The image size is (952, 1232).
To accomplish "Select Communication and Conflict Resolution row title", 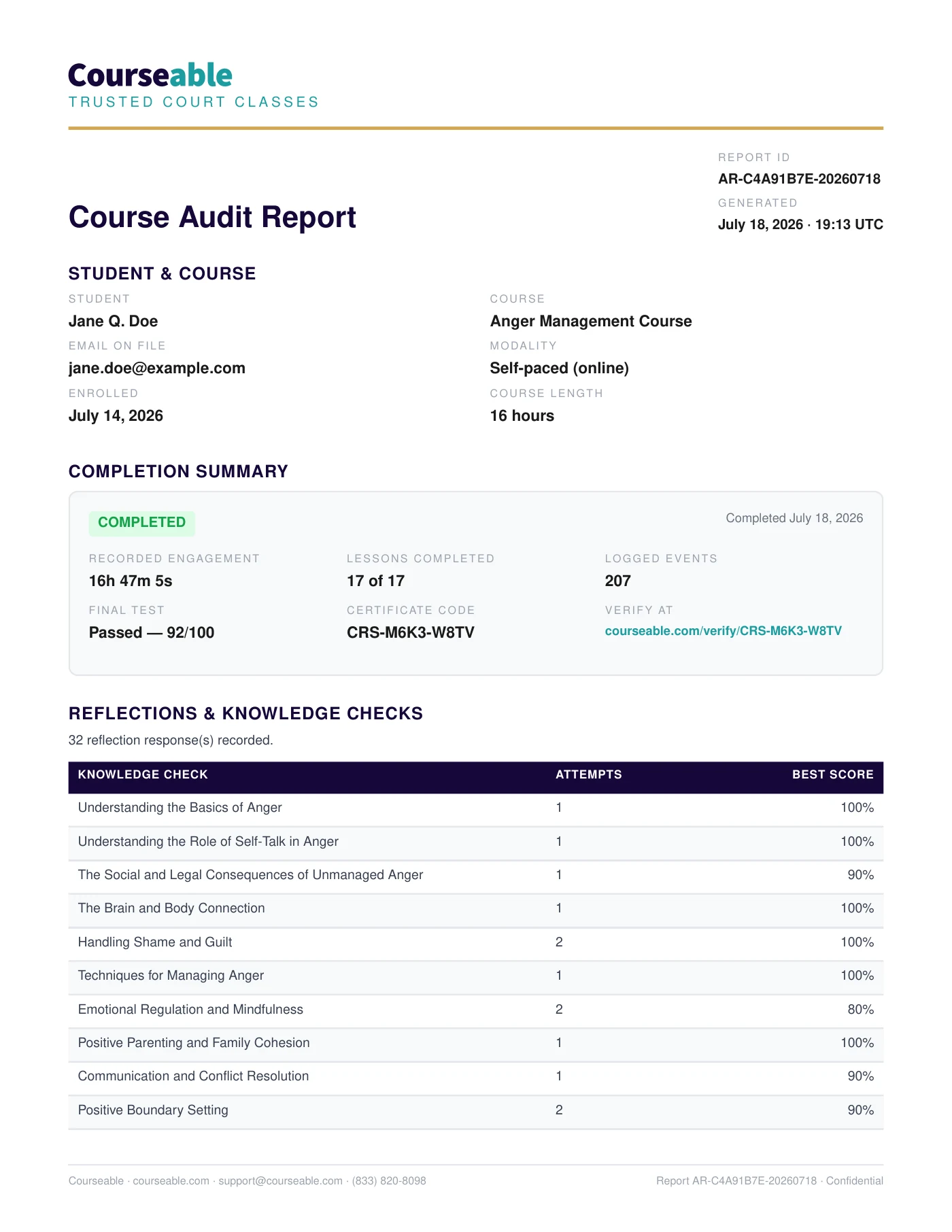I will tap(193, 1076).
